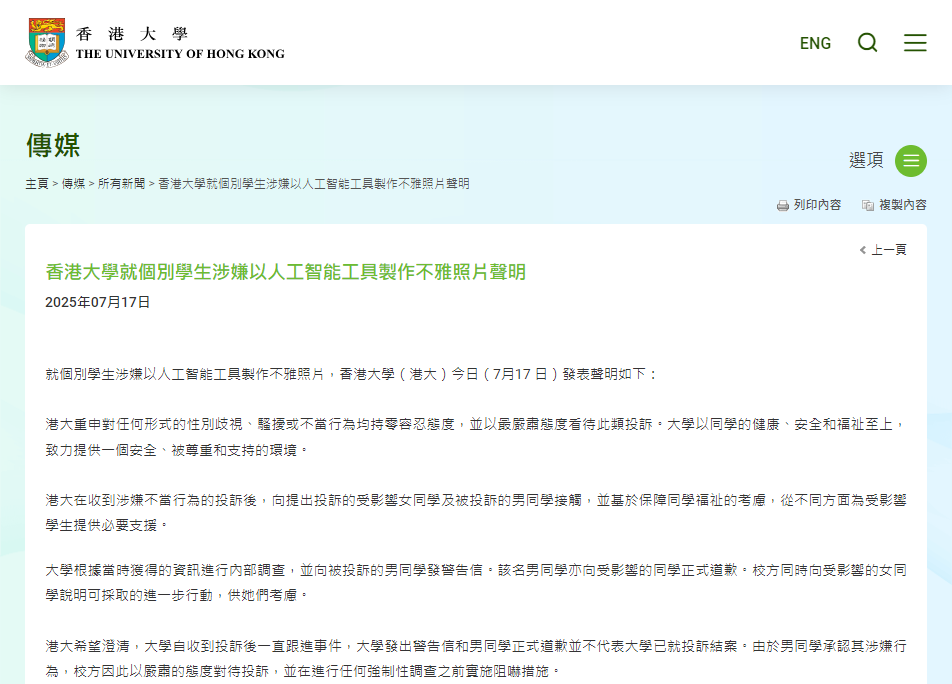Click the green circular 選項 menu button
The height and width of the screenshot is (684, 952).
click(x=910, y=161)
